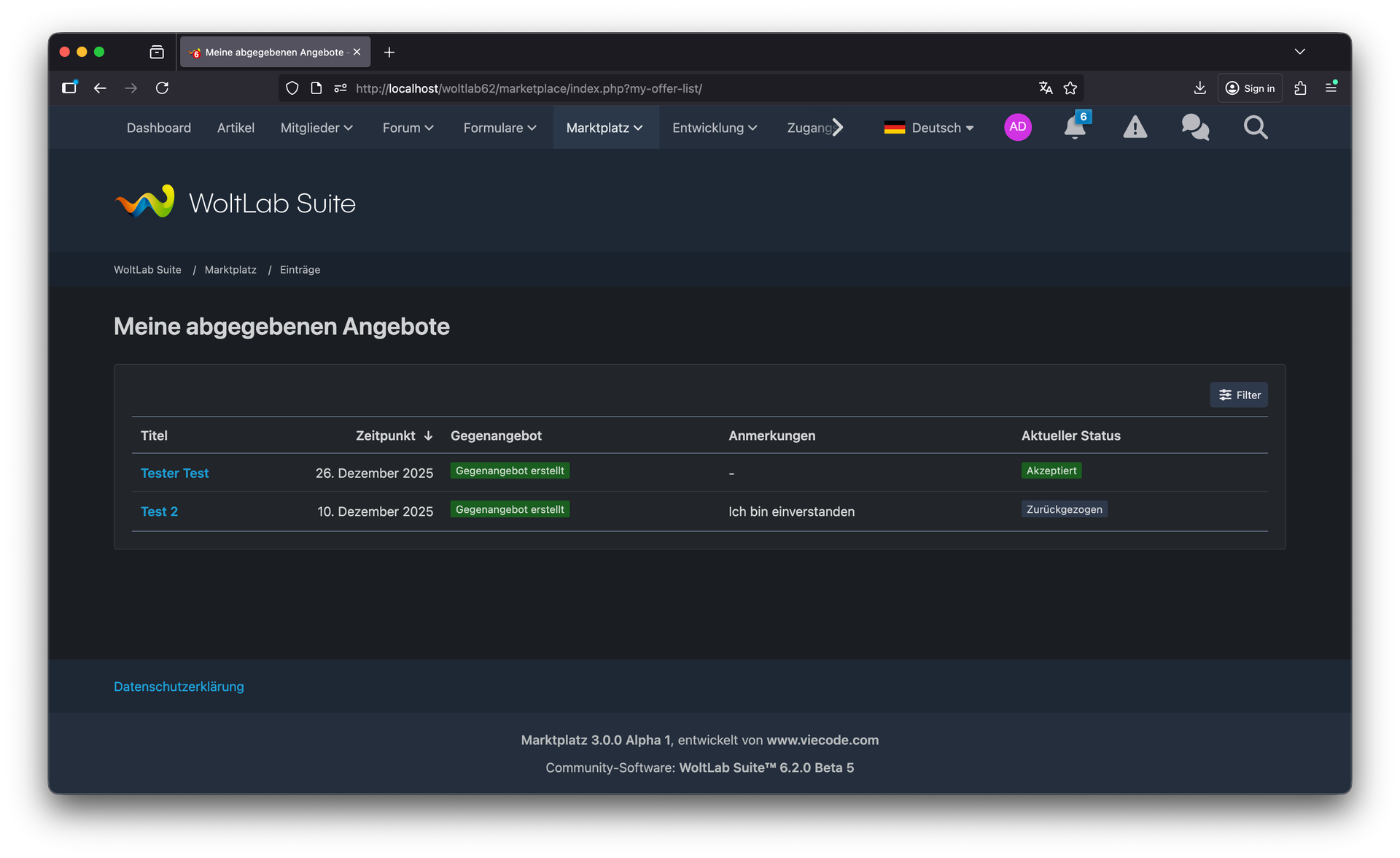Open the Dashboard menu item

(159, 128)
